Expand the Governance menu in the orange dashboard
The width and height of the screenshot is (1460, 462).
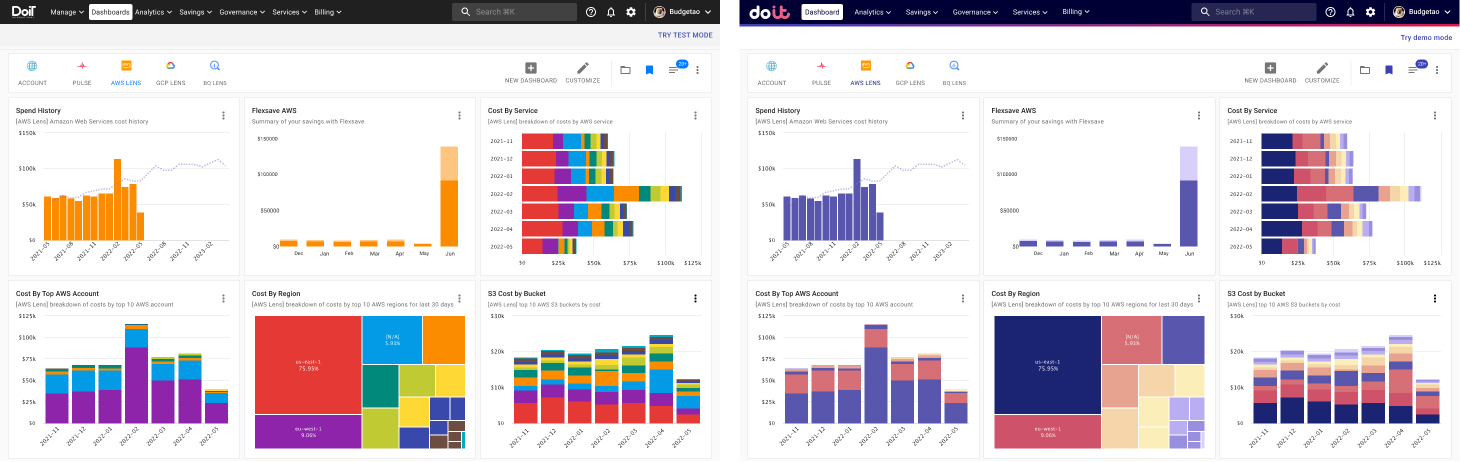(x=243, y=12)
